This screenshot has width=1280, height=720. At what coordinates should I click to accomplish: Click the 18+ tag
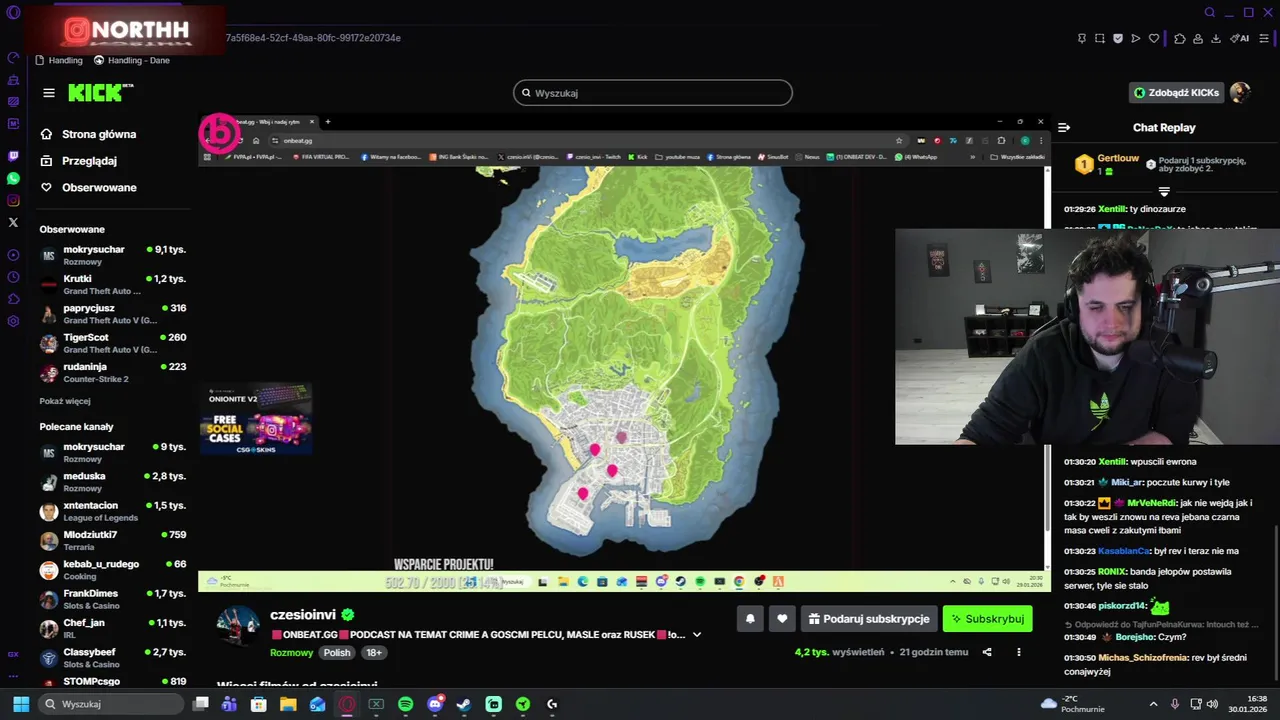pos(373,653)
